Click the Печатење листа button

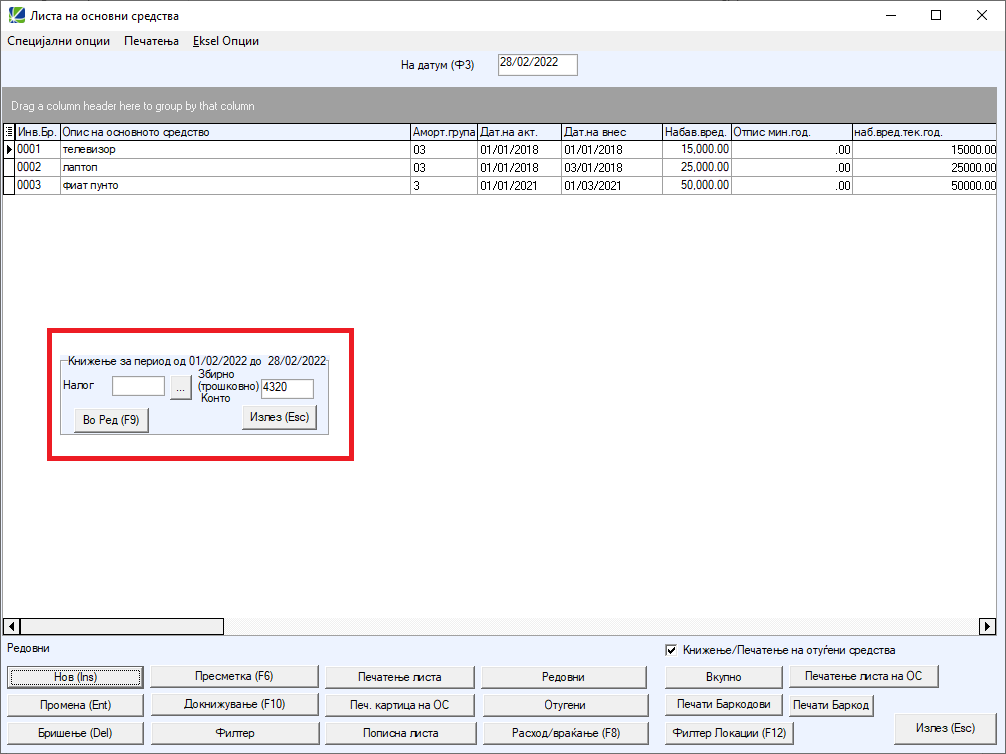[x=400, y=677]
